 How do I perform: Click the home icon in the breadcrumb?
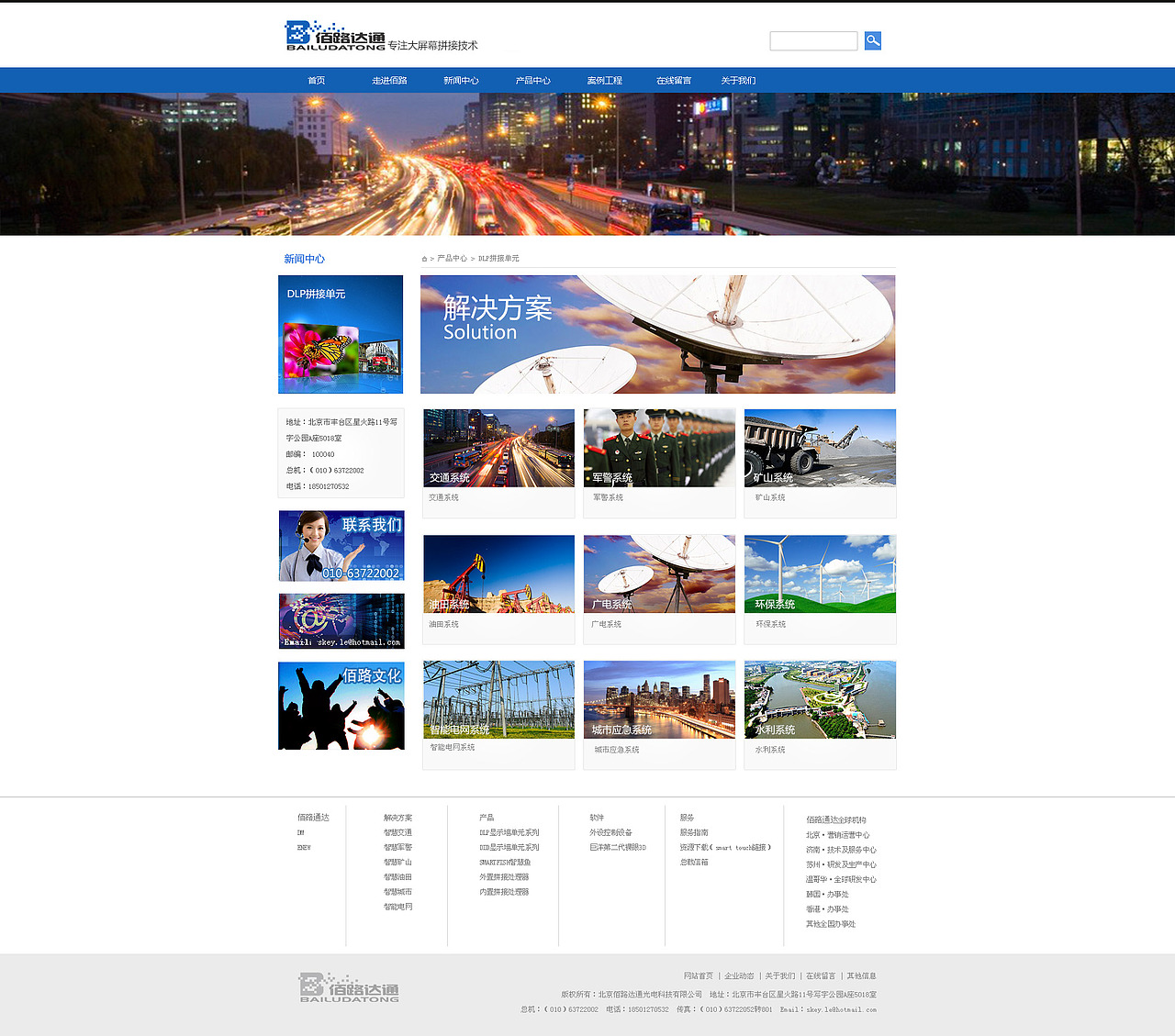pyautogui.click(x=424, y=259)
